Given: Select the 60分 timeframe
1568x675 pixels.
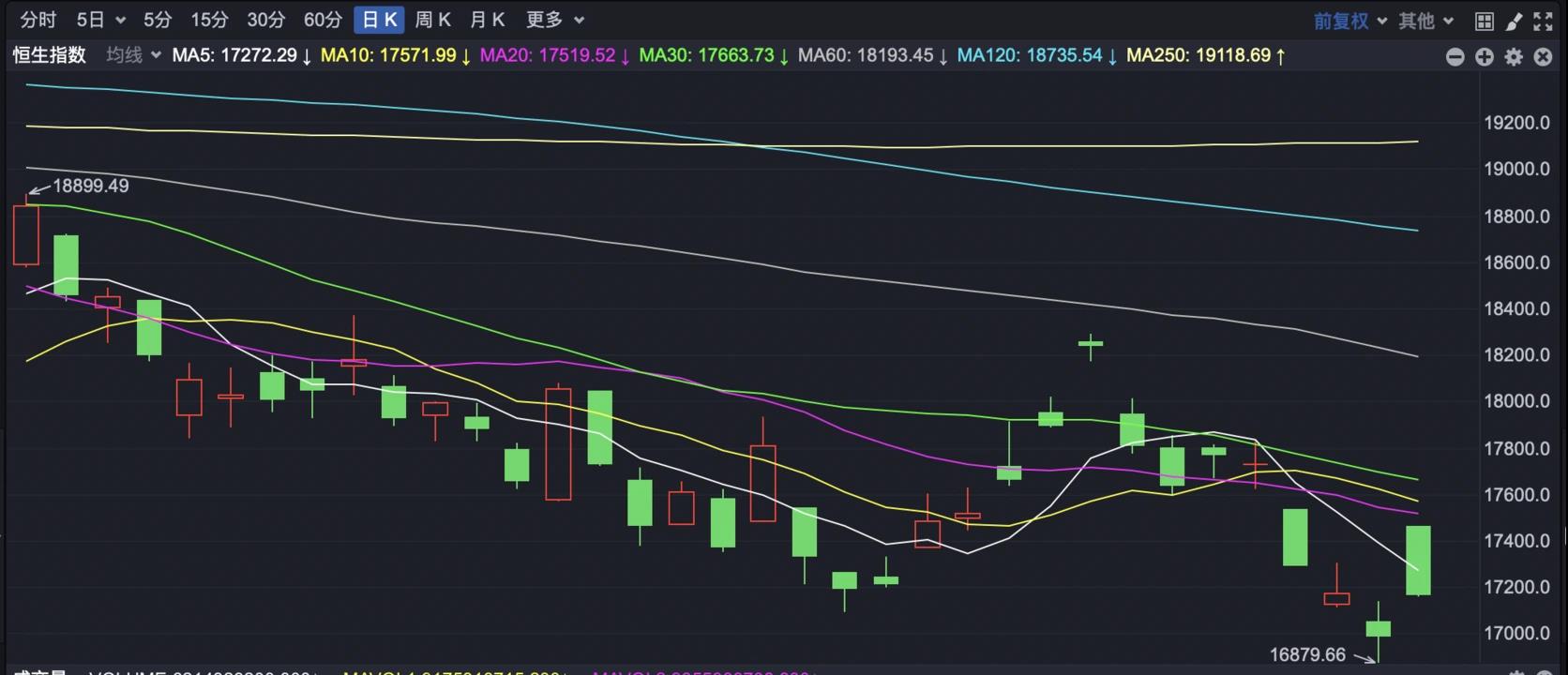Looking at the screenshot, I should [323, 20].
